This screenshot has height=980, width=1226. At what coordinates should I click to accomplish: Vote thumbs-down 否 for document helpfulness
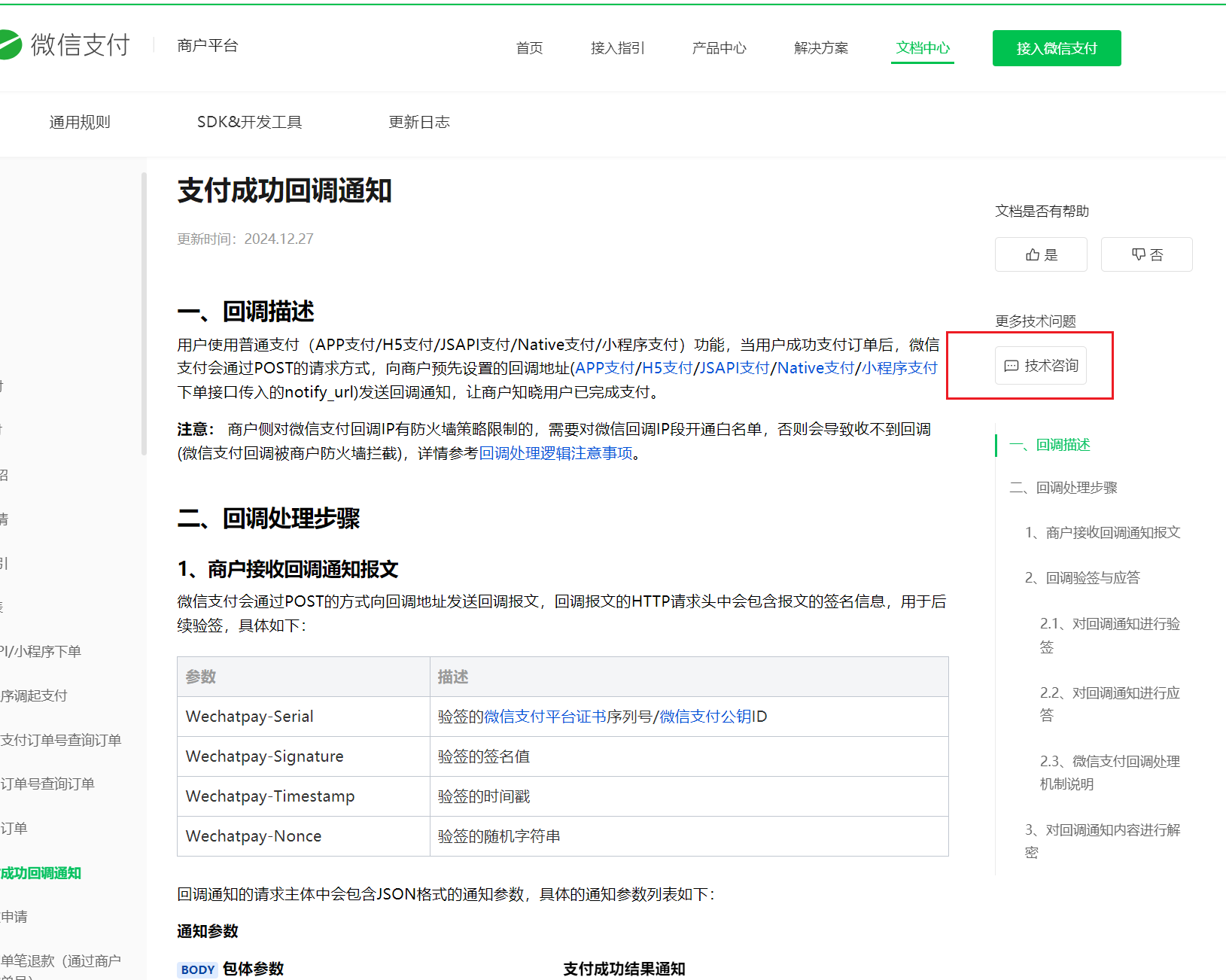coord(1147,254)
